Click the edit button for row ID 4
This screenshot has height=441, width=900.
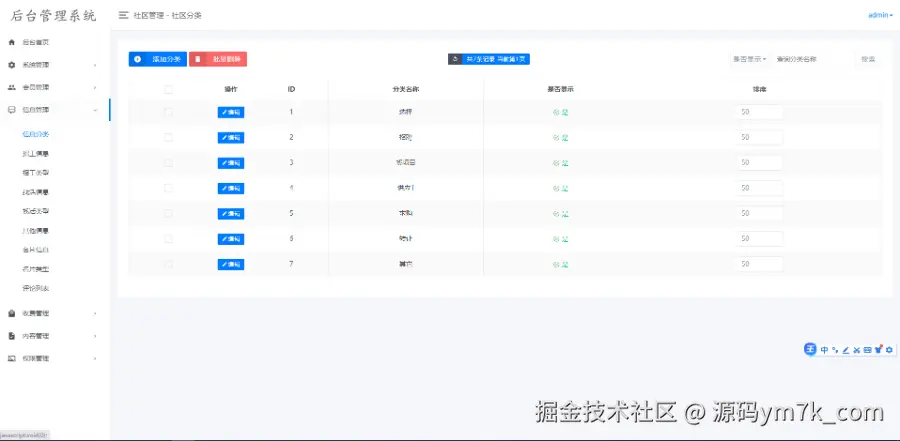click(x=231, y=188)
